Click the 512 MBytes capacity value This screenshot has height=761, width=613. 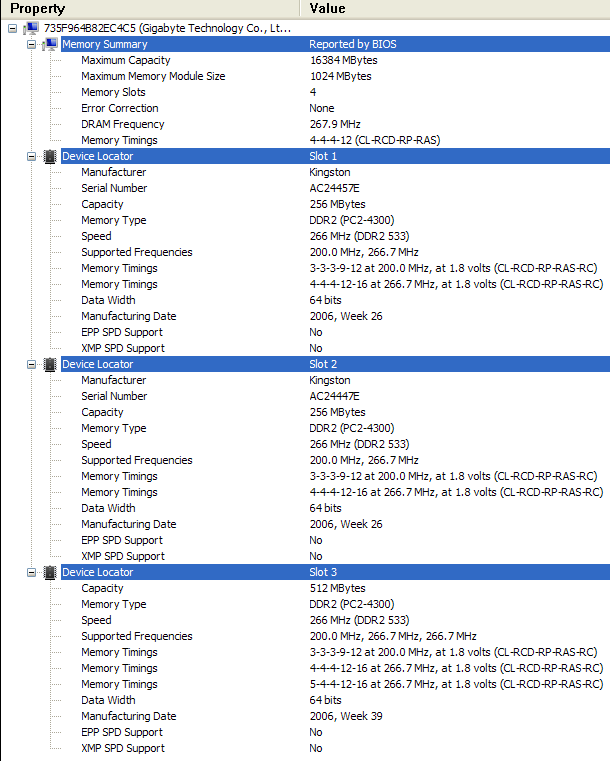pyautogui.click(x=337, y=588)
